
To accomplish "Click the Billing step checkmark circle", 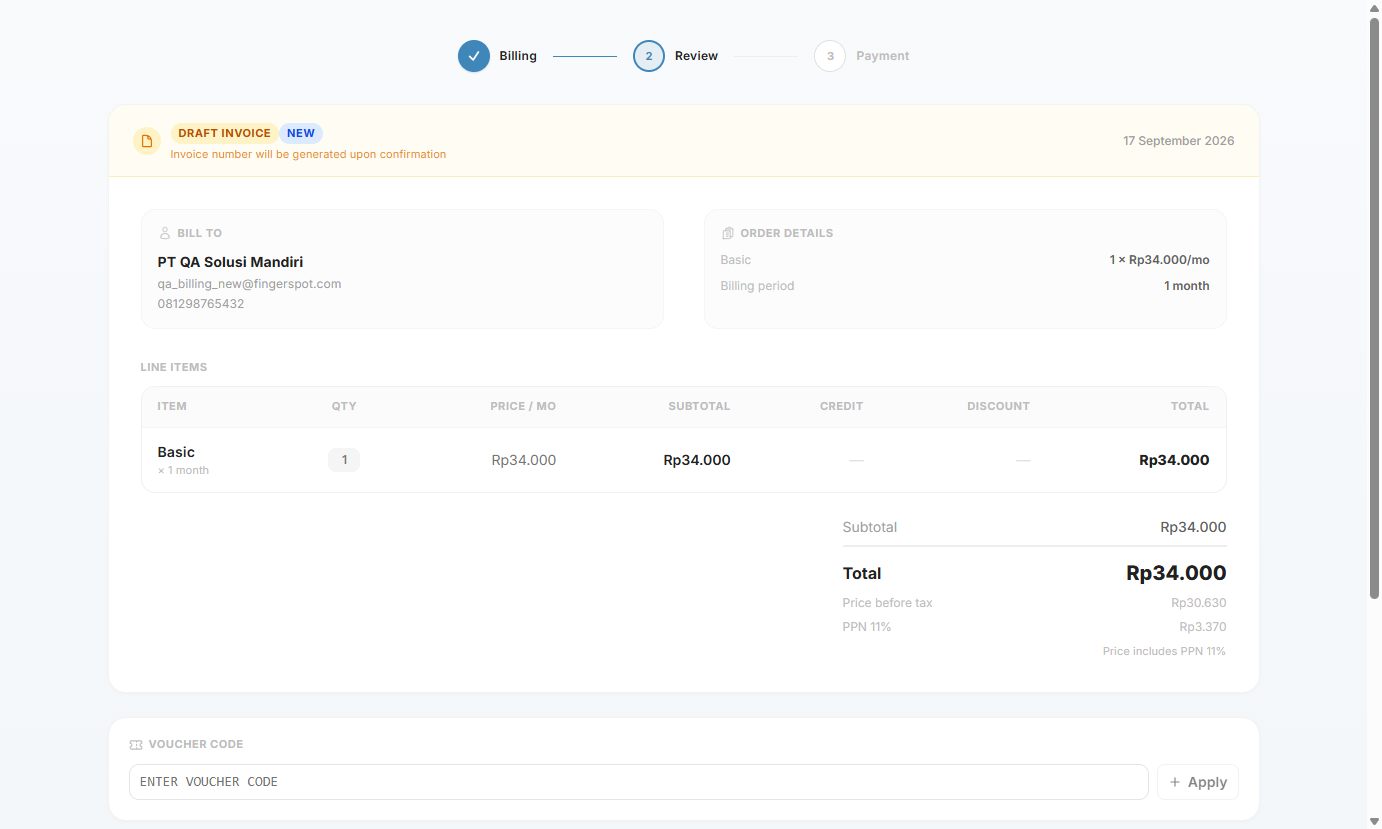I will 474,56.
